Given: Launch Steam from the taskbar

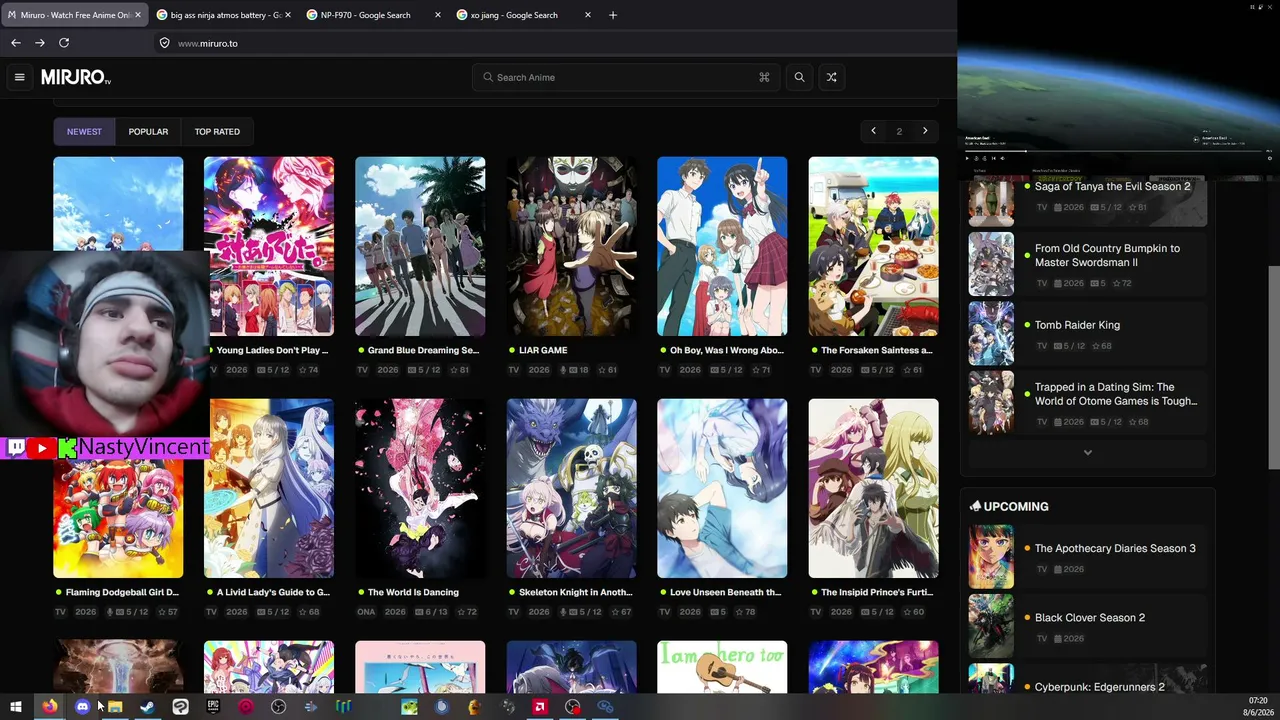Looking at the screenshot, I should click(x=147, y=707).
